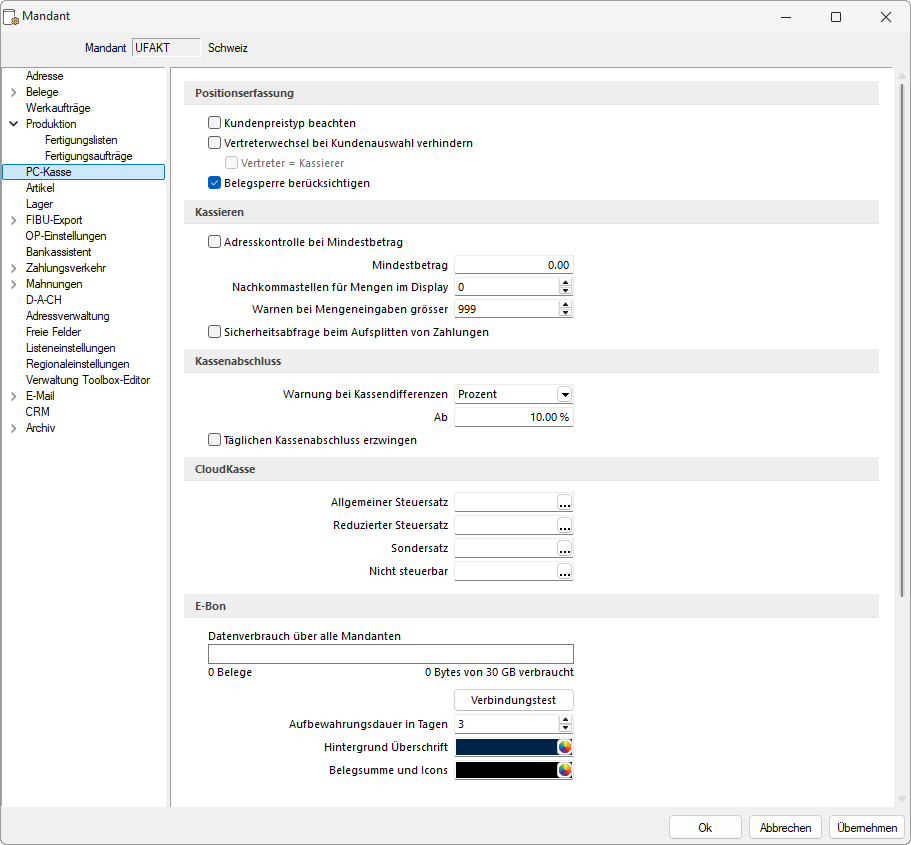Confirm settings with Ok button
Viewport: 911px width, 845px height.
(x=705, y=828)
